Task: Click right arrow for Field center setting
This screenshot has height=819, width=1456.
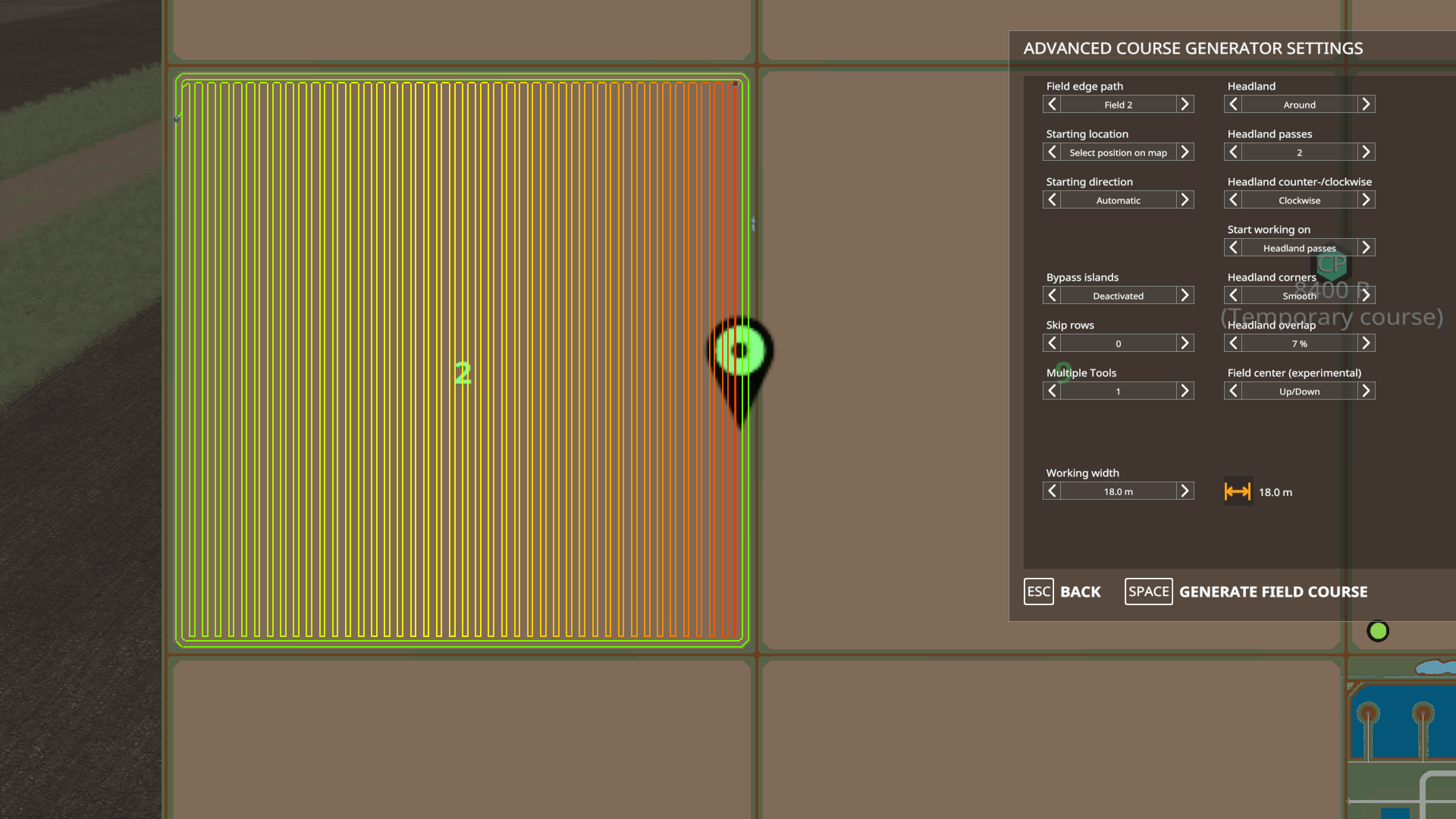Action: click(1367, 391)
